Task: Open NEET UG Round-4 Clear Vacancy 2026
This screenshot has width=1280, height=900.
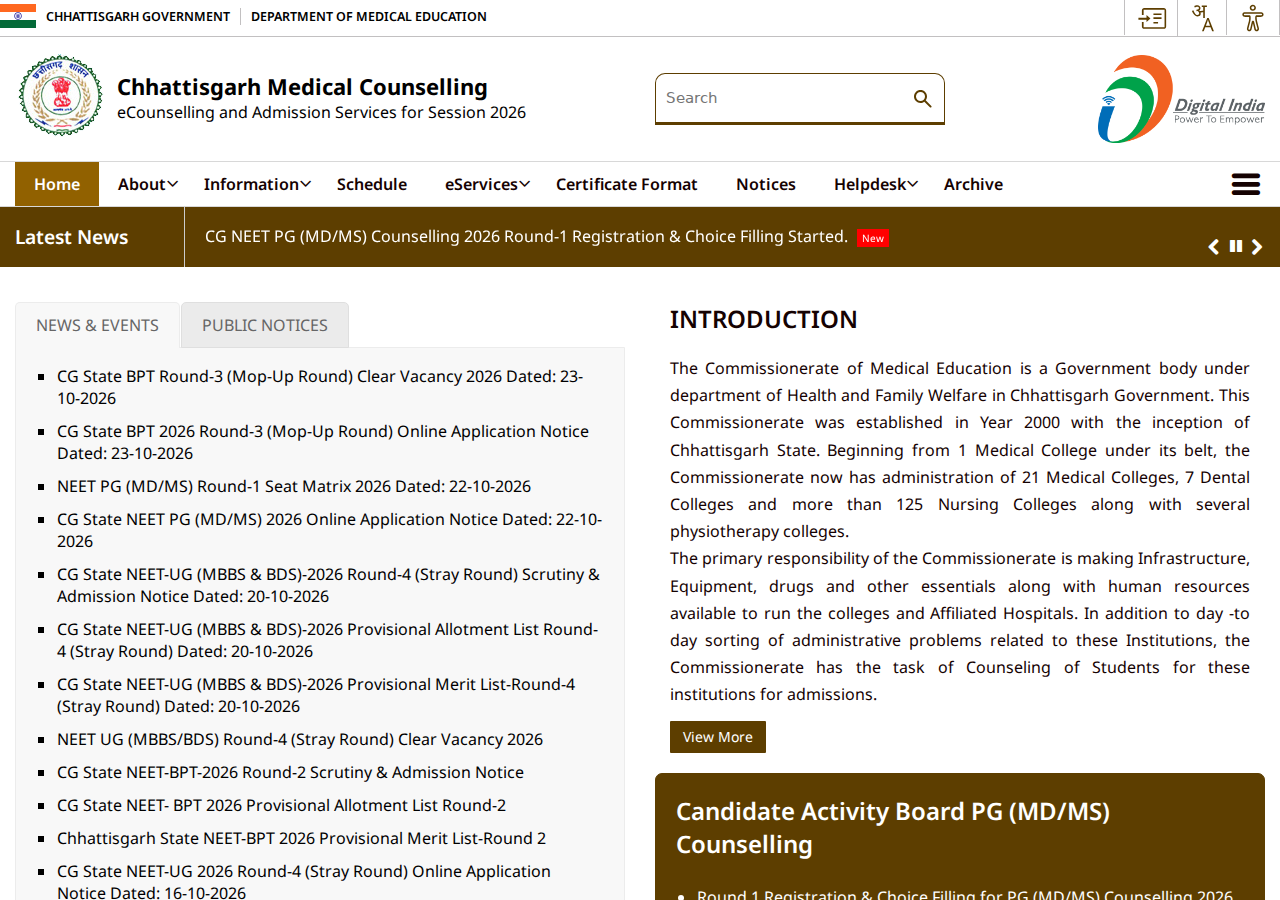Action: tap(300, 739)
